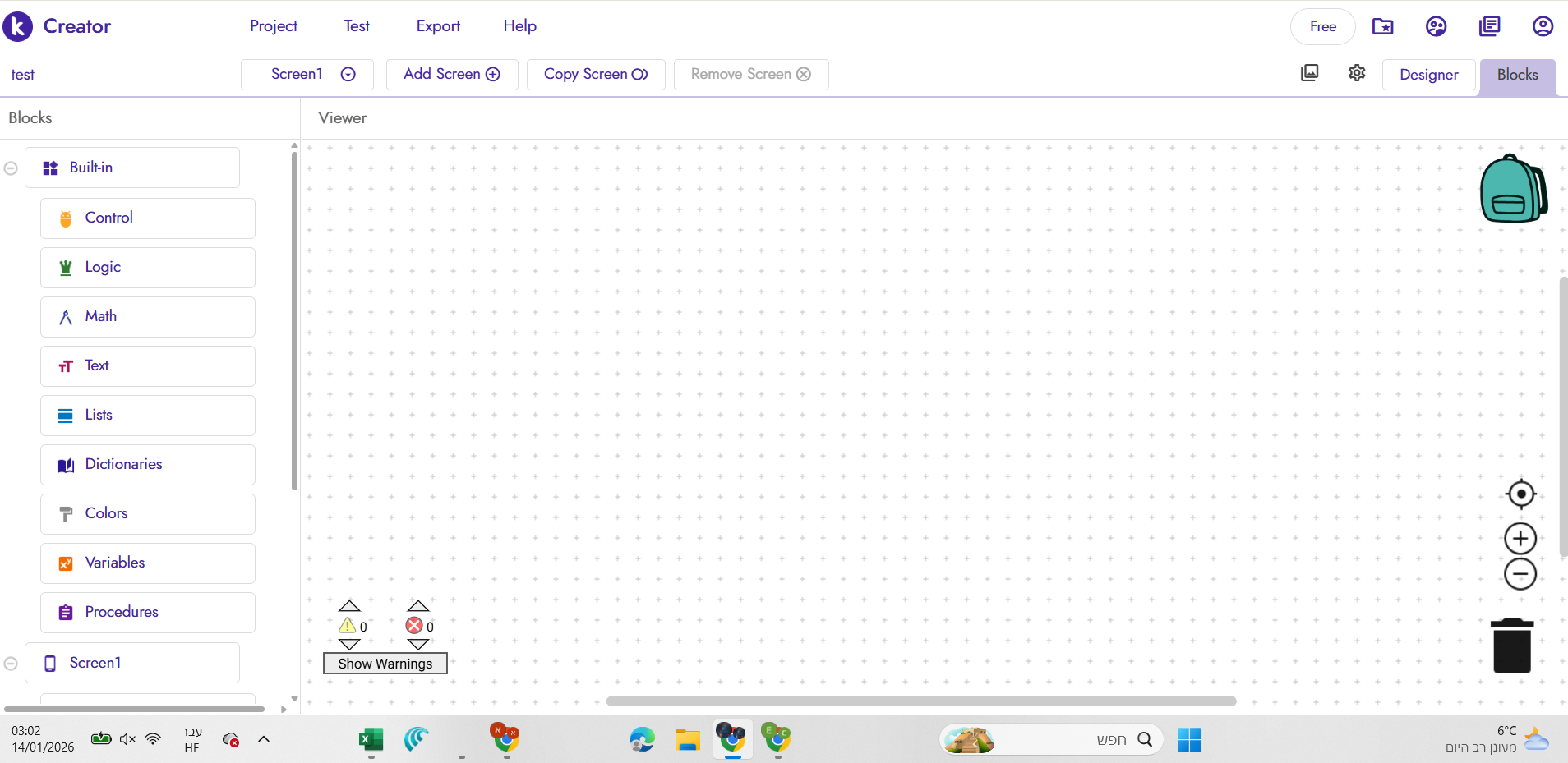The height and width of the screenshot is (763, 1568).
Task: Open the Export menu
Action: pos(438,26)
